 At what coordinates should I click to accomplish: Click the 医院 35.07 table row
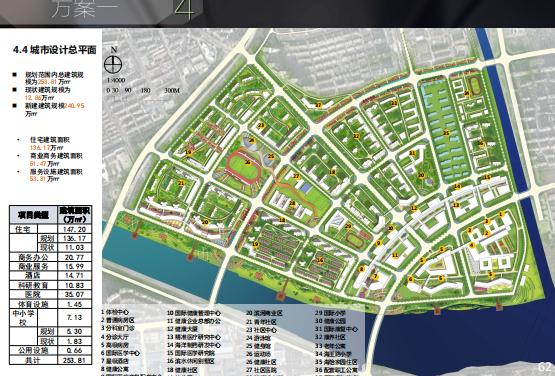[51, 295]
